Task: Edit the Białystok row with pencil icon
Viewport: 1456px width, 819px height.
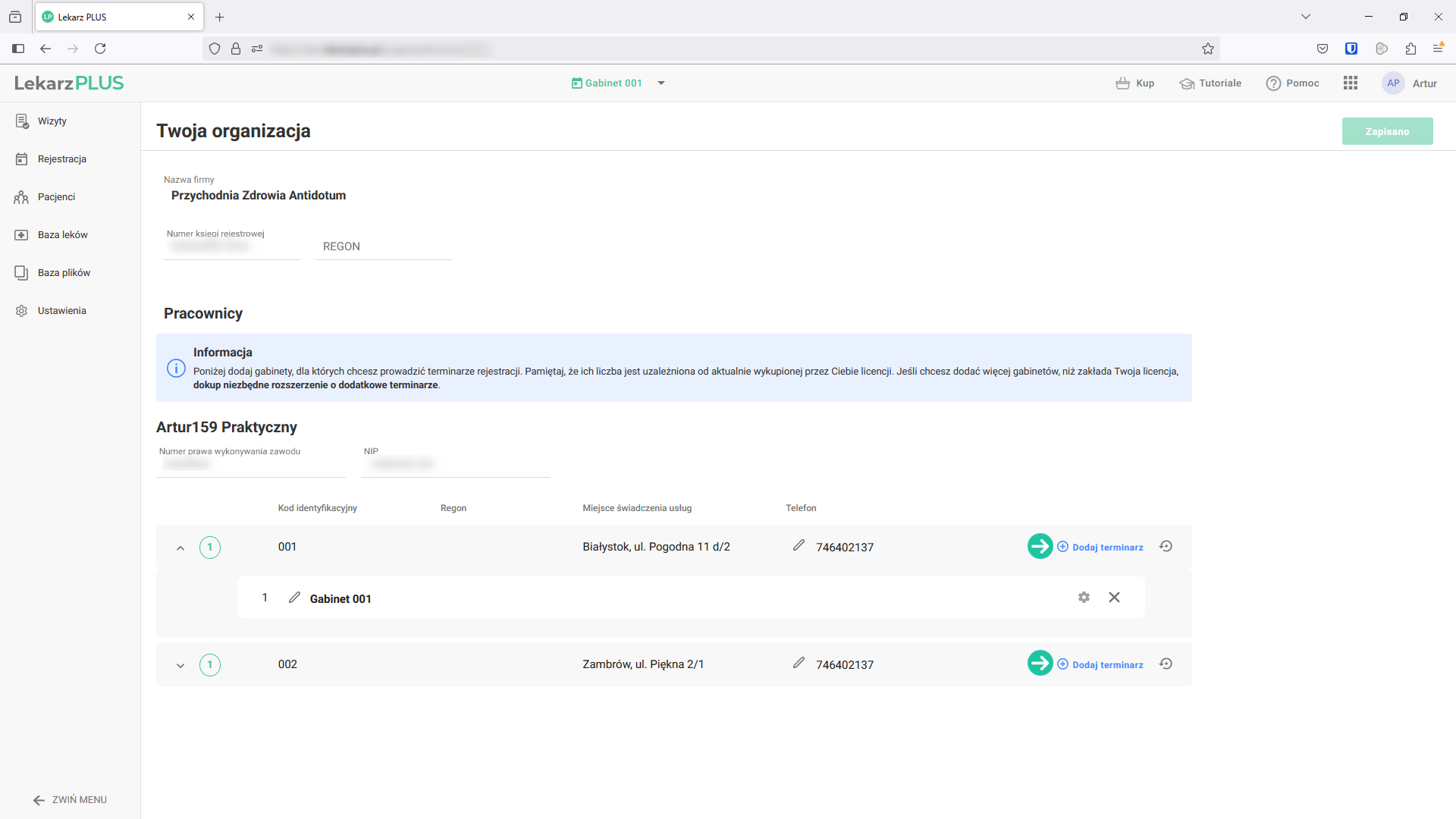Action: click(799, 545)
